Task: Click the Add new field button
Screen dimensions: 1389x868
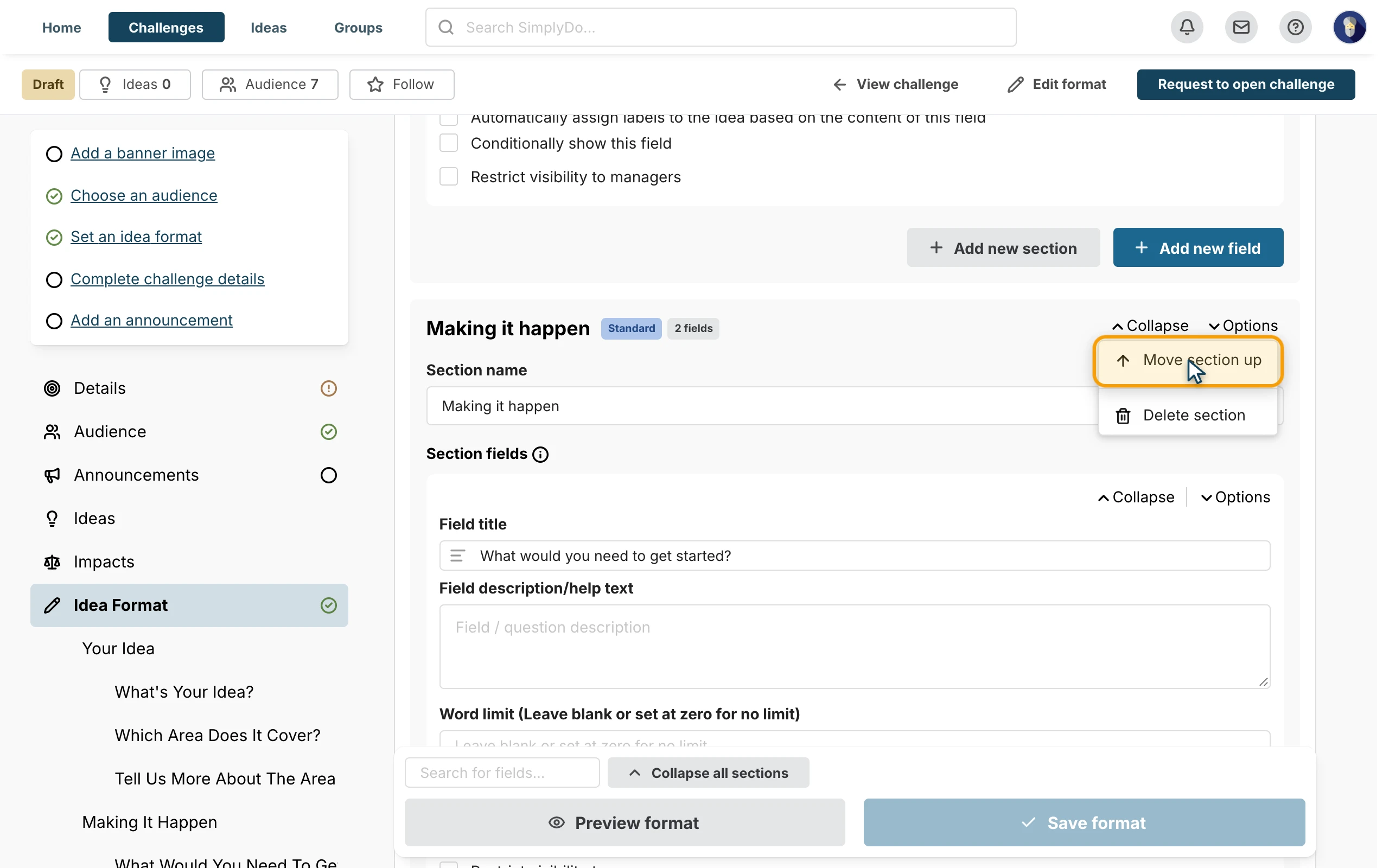Action: [1198, 247]
